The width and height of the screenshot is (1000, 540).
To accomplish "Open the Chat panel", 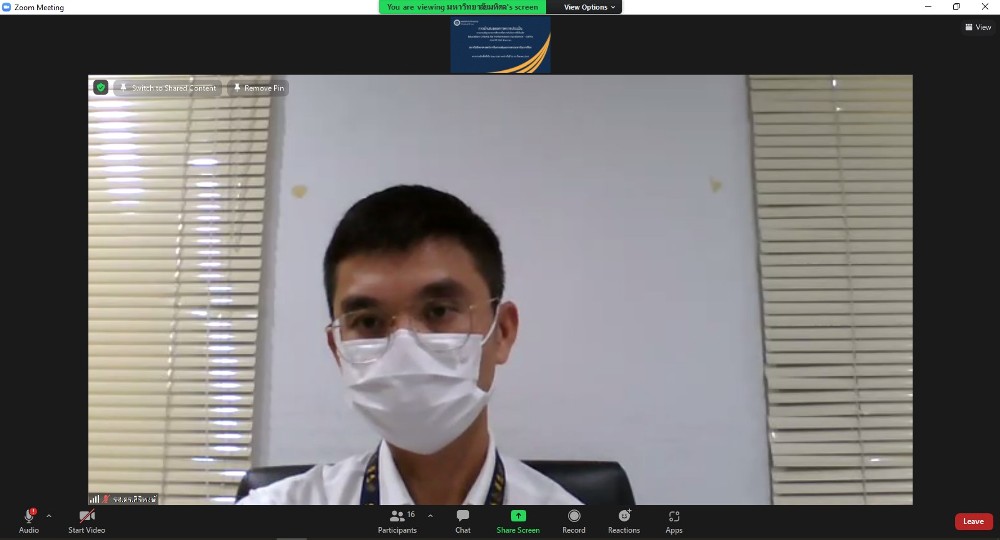I will click(463, 517).
